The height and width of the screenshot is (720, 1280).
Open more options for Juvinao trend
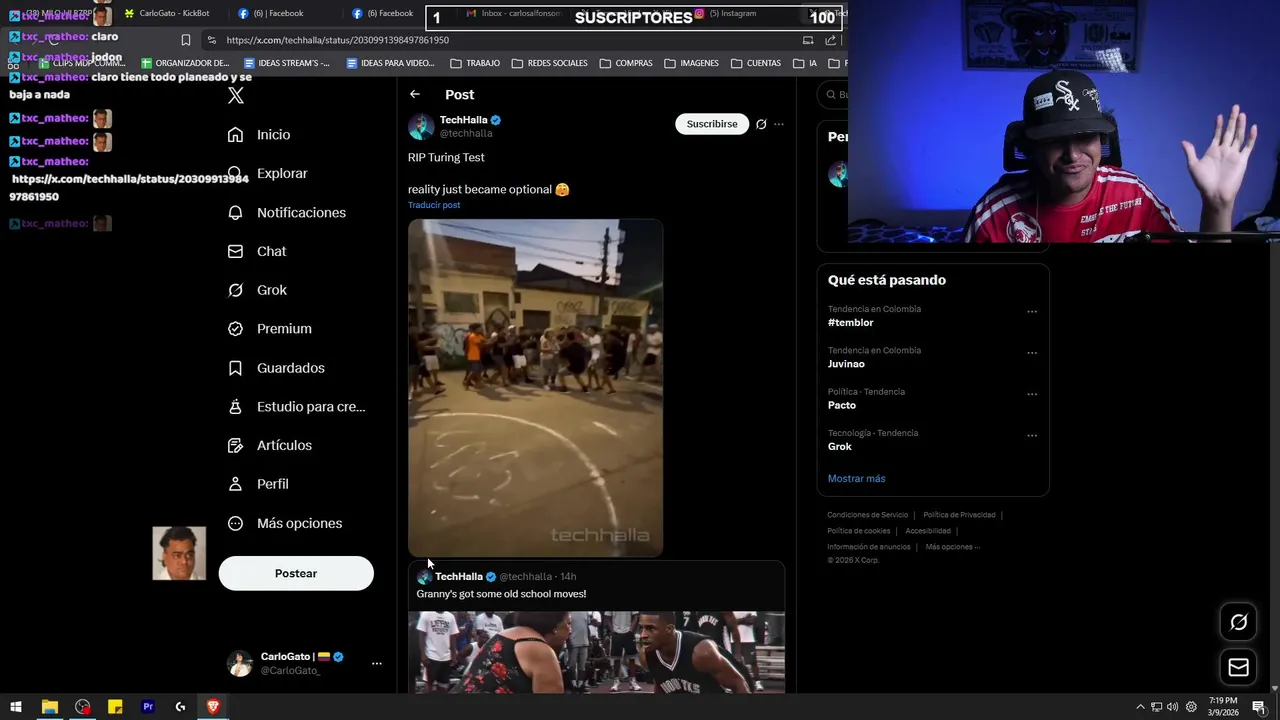click(x=1032, y=353)
